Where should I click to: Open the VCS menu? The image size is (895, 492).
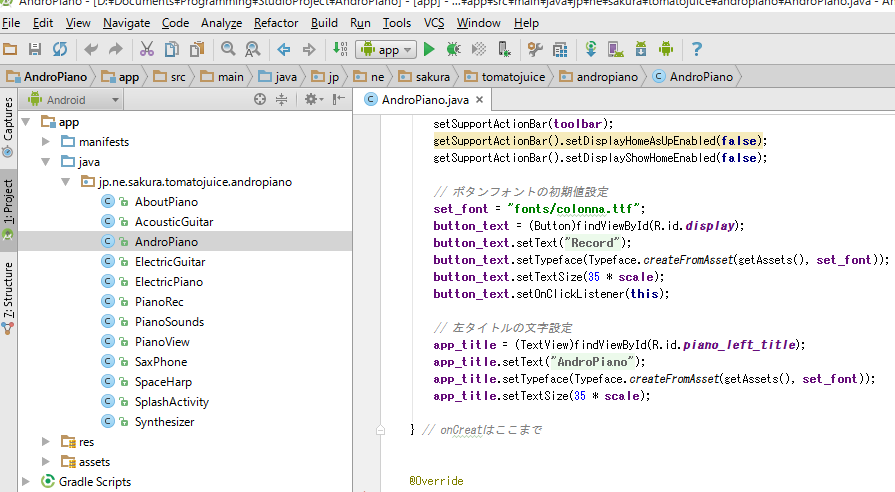click(x=434, y=22)
